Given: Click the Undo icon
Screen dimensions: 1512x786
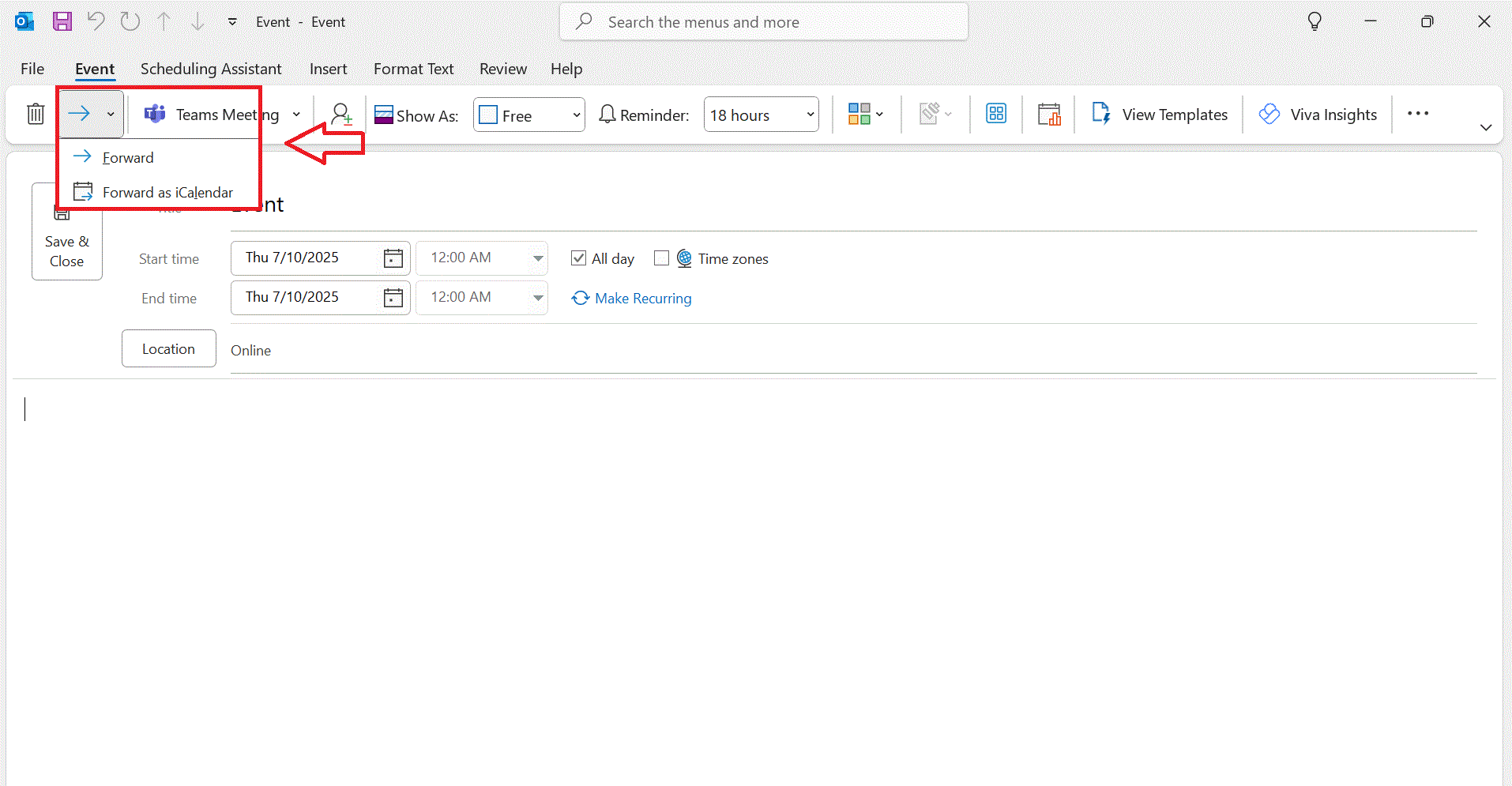Looking at the screenshot, I should 96,21.
